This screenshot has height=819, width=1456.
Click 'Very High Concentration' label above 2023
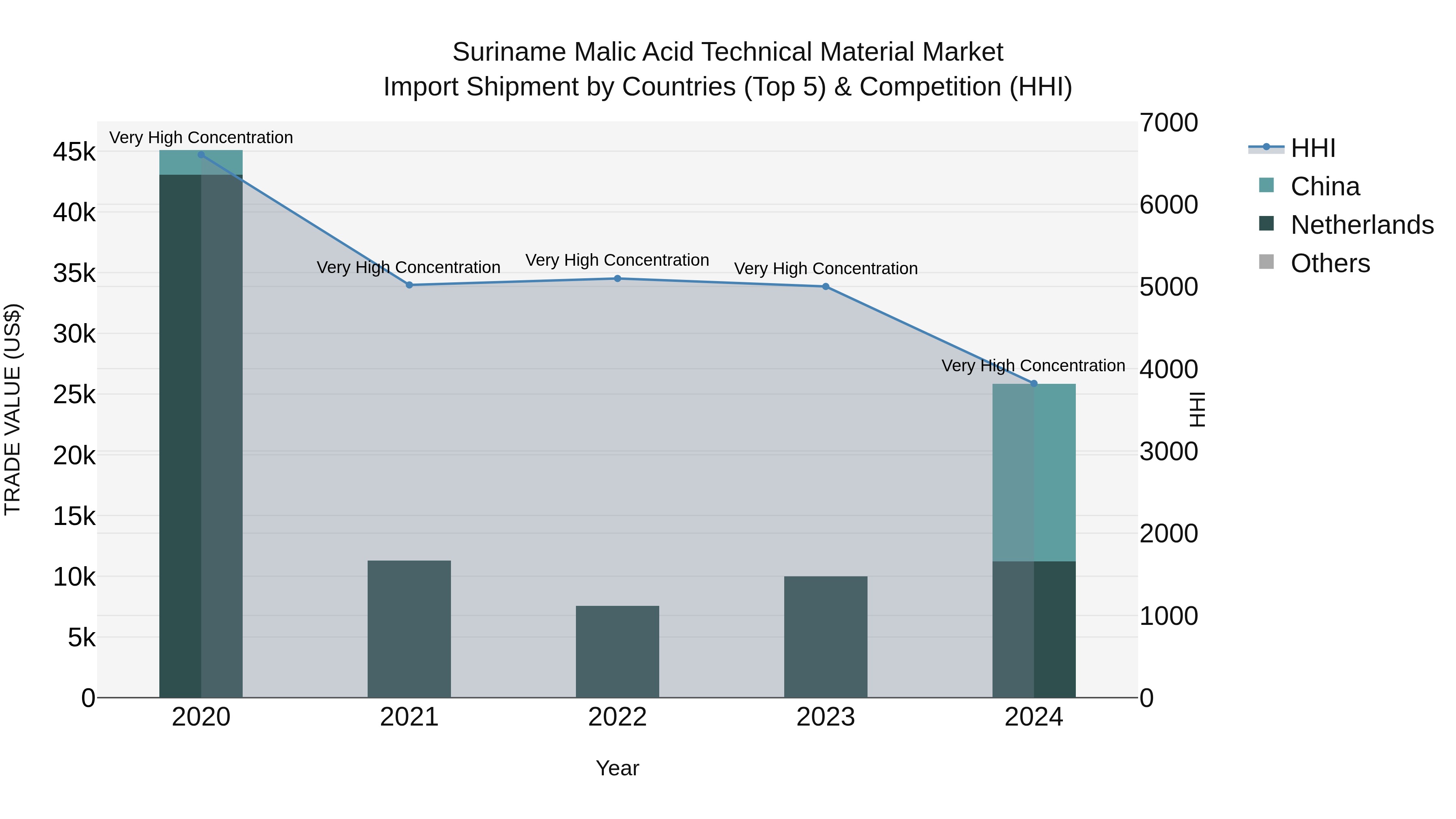click(826, 269)
